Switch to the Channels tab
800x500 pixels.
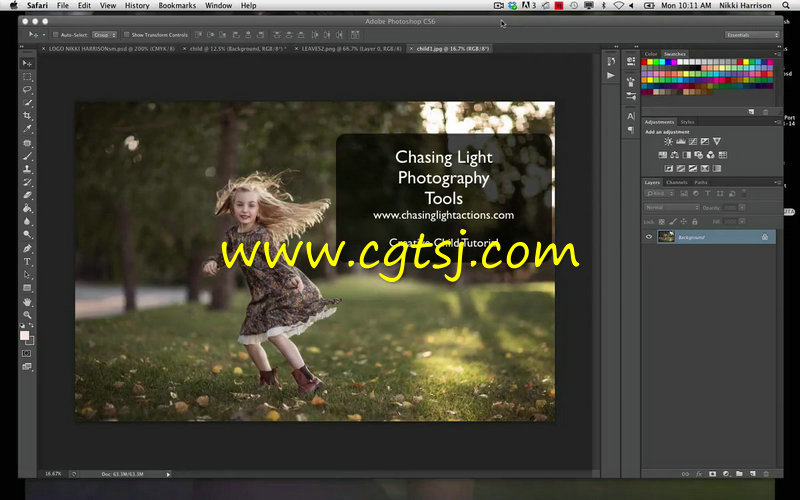point(677,182)
